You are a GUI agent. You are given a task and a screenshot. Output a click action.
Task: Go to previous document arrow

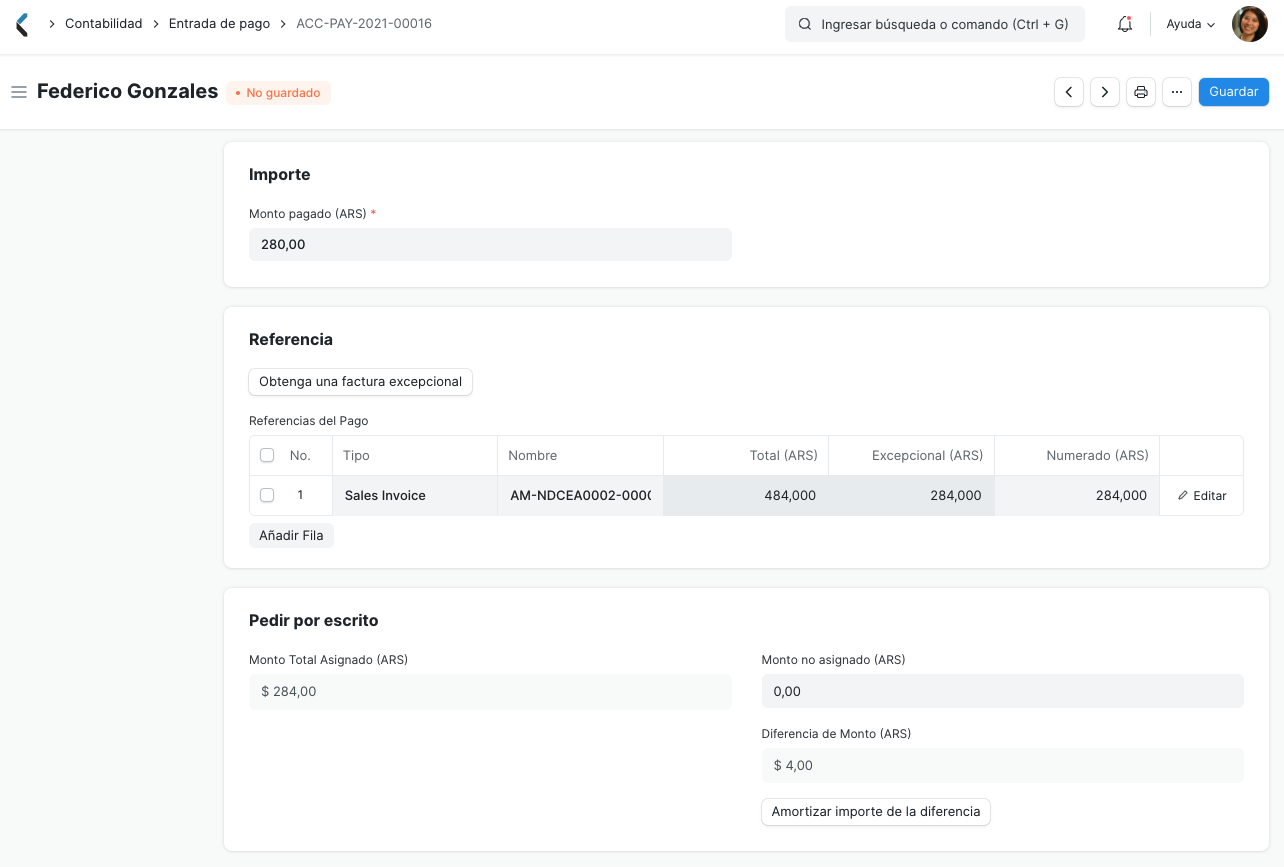tap(1069, 92)
